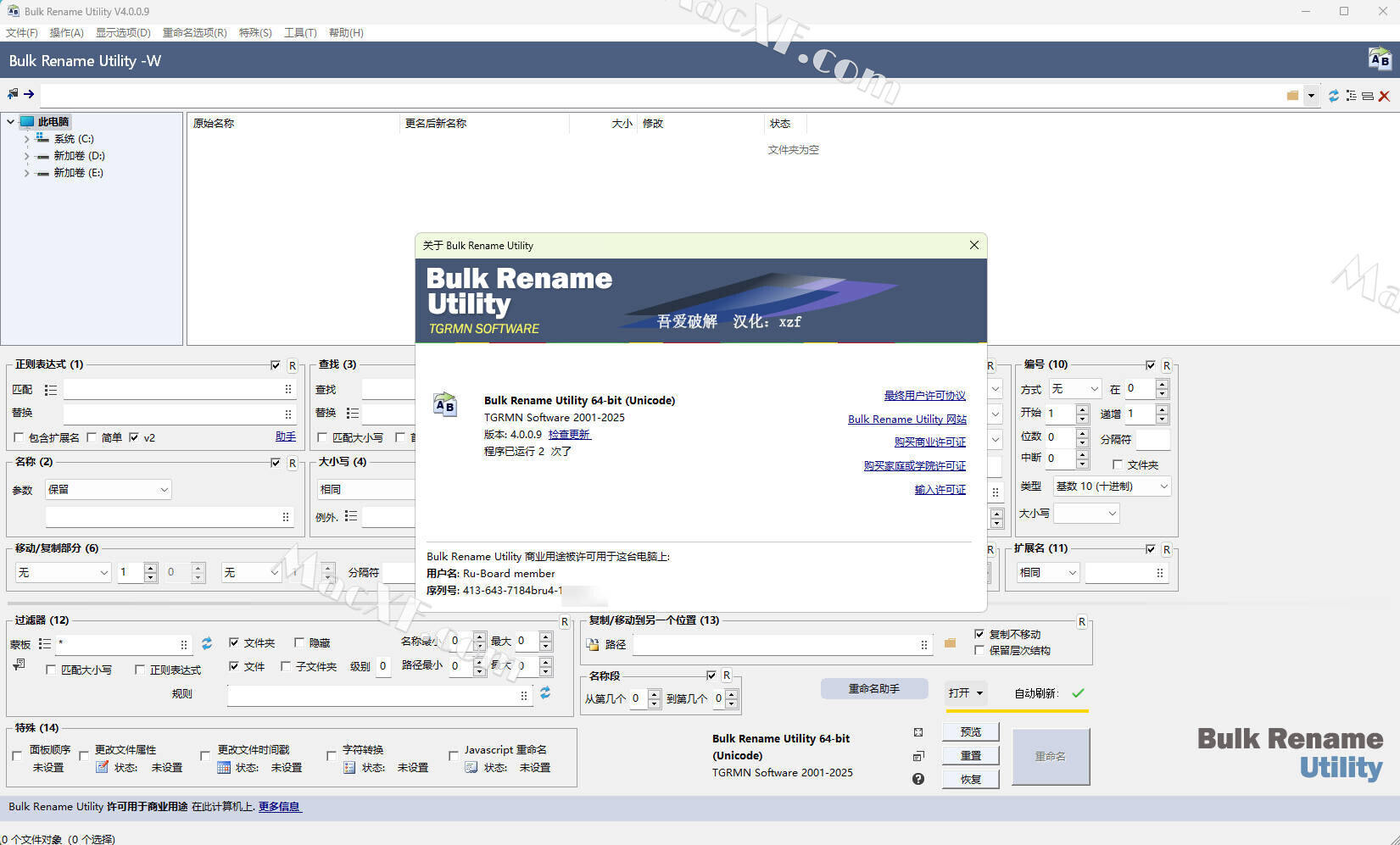Click 检查更新 link in About dialog
Viewport: 1400px width, 845px height.
pos(569,435)
